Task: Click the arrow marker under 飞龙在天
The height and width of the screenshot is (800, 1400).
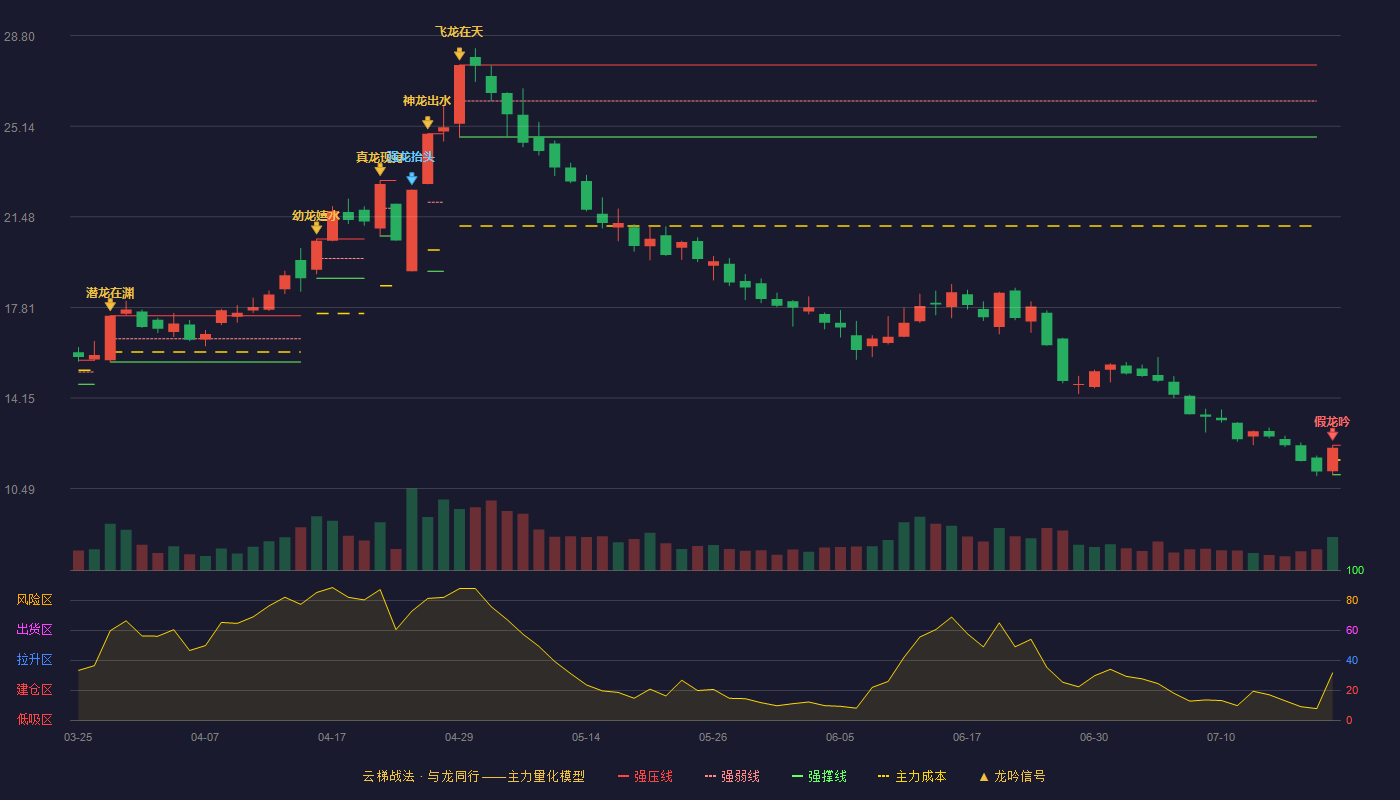Action: [x=459, y=54]
